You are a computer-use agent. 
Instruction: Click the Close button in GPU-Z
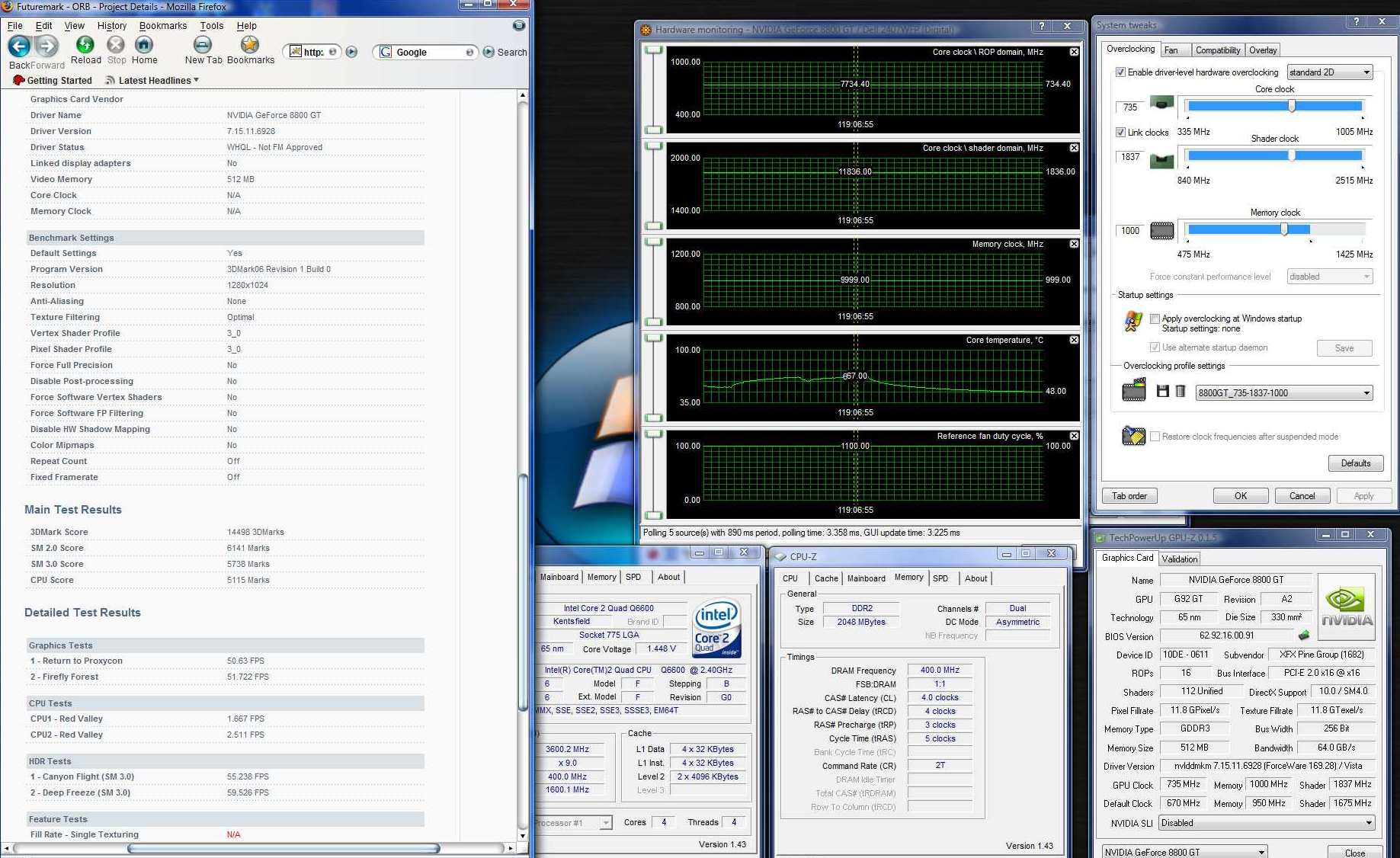pos(1355,853)
